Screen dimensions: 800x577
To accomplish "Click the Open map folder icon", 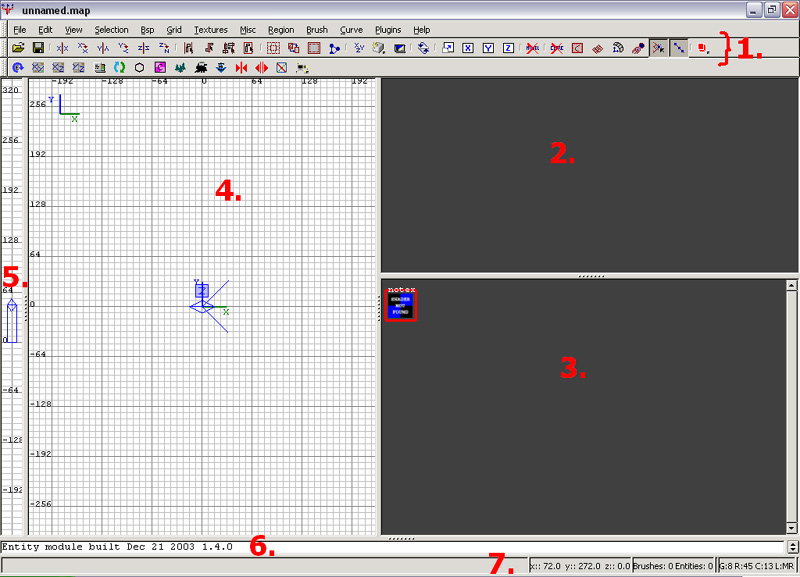I will click(x=18, y=48).
